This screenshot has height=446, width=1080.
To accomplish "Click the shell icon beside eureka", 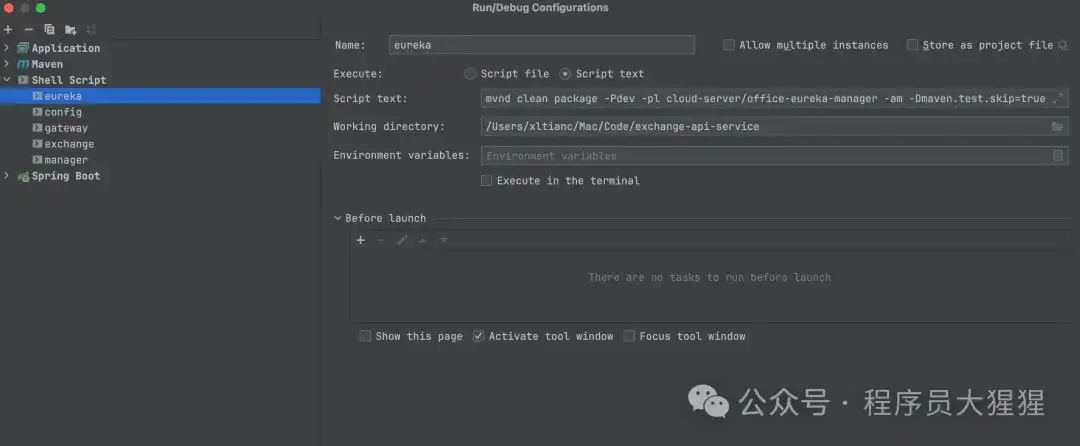I will click(x=37, y=96).
